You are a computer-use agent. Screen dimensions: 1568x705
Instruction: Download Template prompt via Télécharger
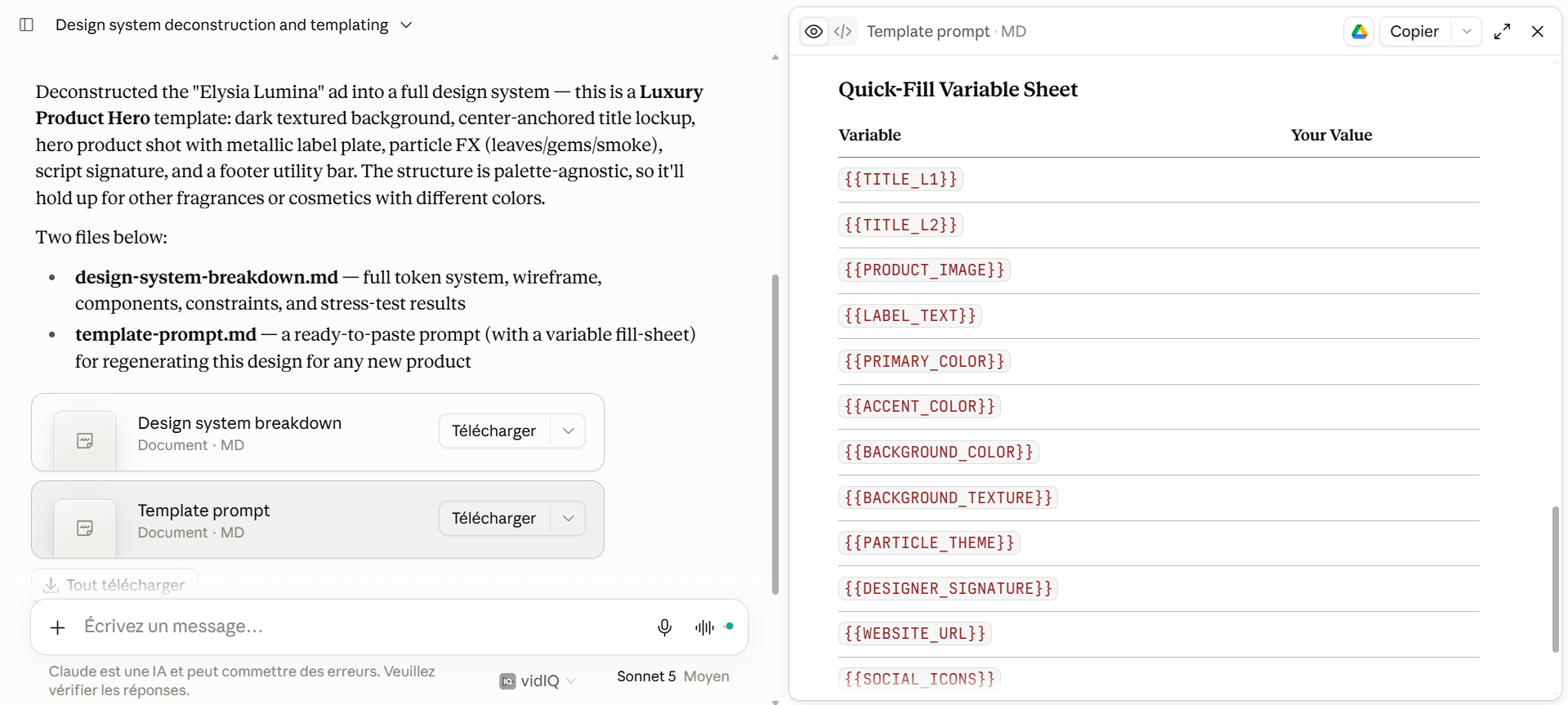click(x=494, y=518)
